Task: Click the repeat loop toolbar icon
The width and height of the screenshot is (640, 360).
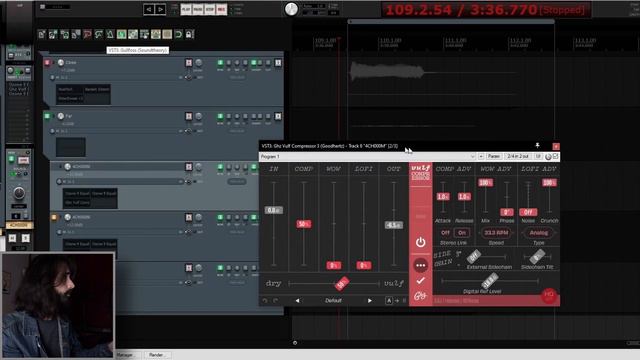Action: [x=178, y=34]
